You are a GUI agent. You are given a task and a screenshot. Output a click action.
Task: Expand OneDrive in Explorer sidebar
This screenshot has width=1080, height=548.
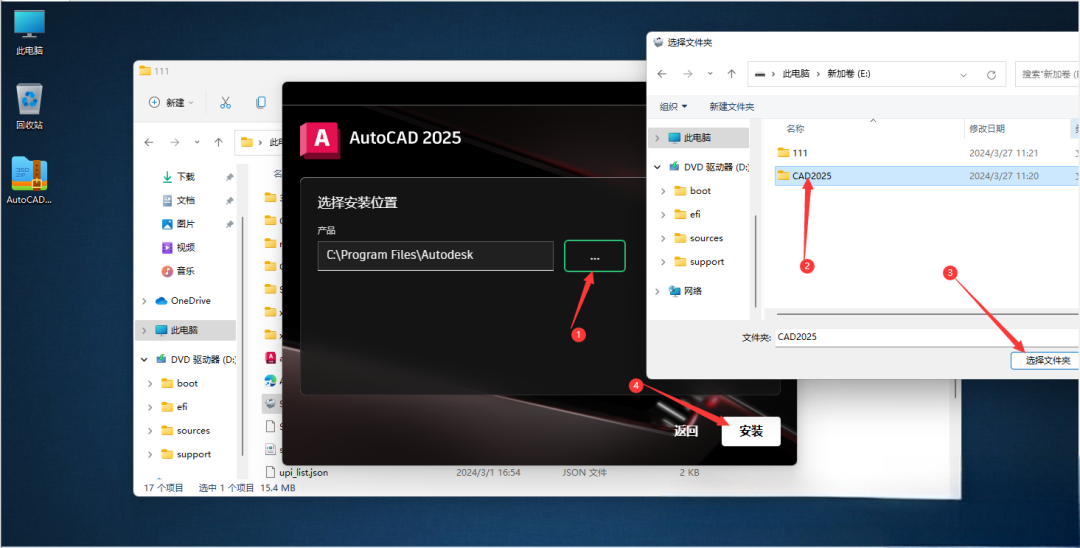(144, 301)
